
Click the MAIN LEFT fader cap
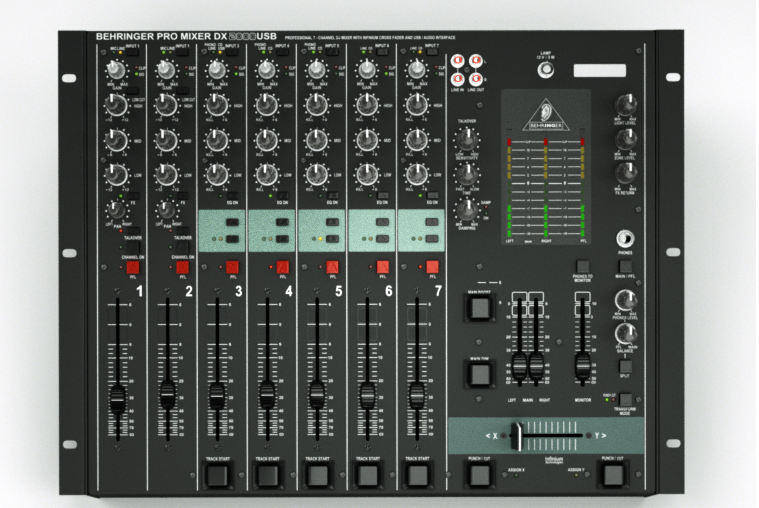(519, 366)
